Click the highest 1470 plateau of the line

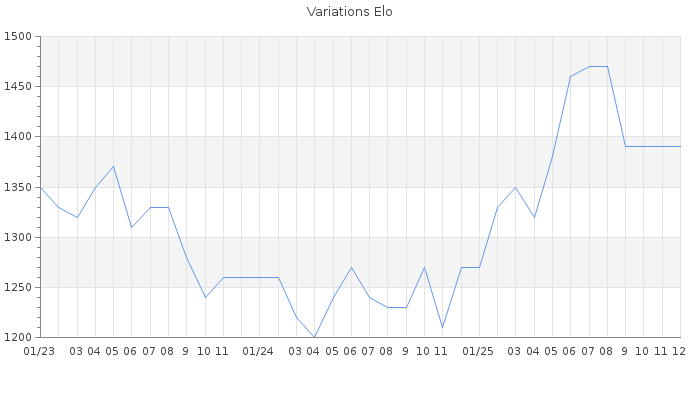pyautogui.click(x=598, y=67)
